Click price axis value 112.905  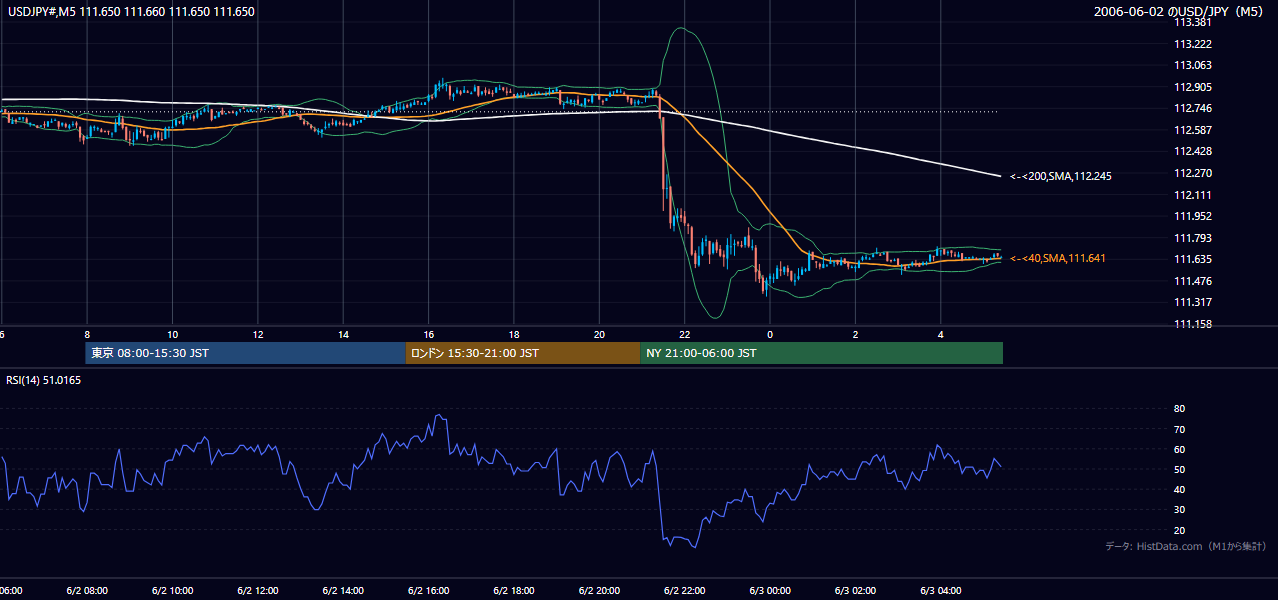pos(1193,87)
